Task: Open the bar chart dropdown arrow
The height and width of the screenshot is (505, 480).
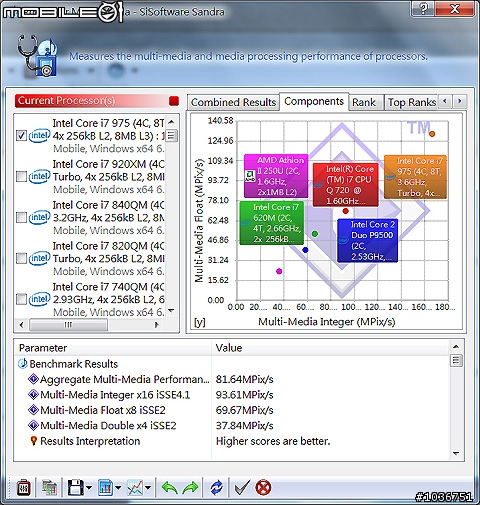Action: pos(118,488)
